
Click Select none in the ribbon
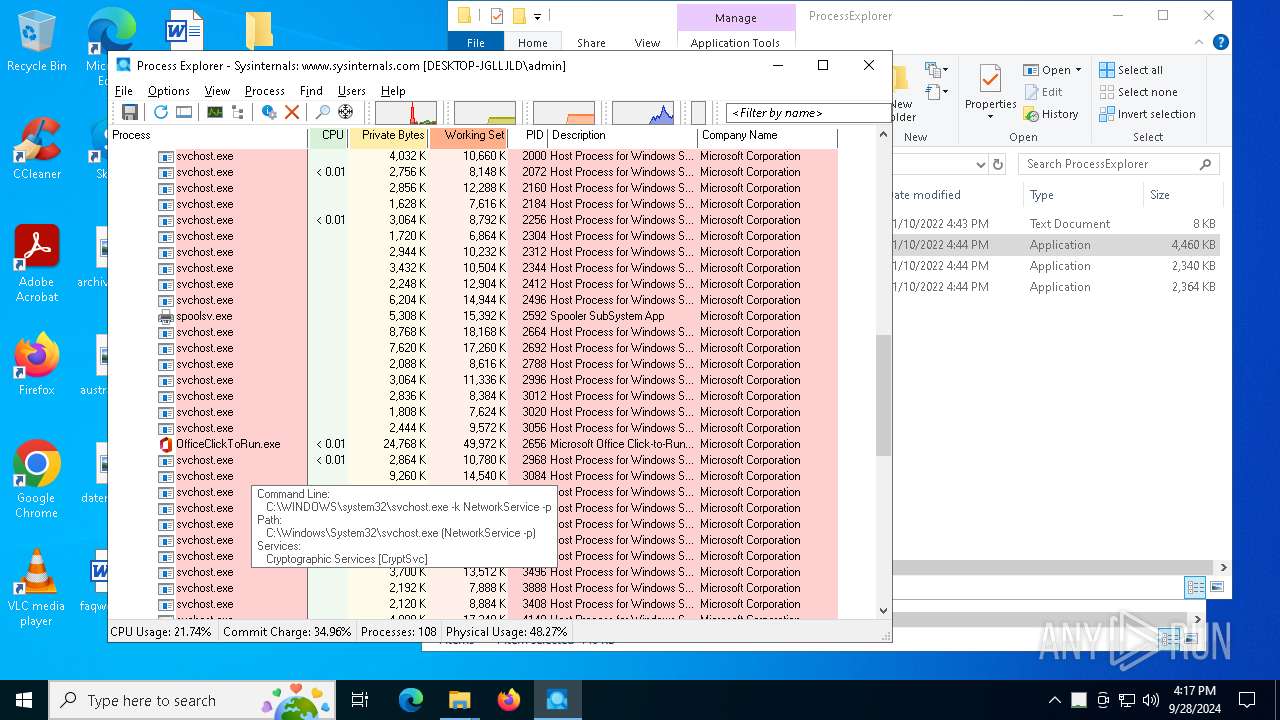click(1138, 92)
